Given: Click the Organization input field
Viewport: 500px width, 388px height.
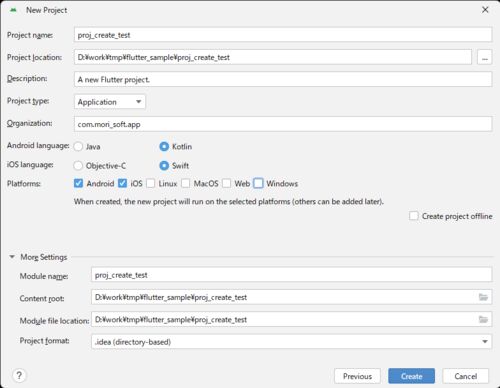Looking at the screenshot, I should (283, 124).
